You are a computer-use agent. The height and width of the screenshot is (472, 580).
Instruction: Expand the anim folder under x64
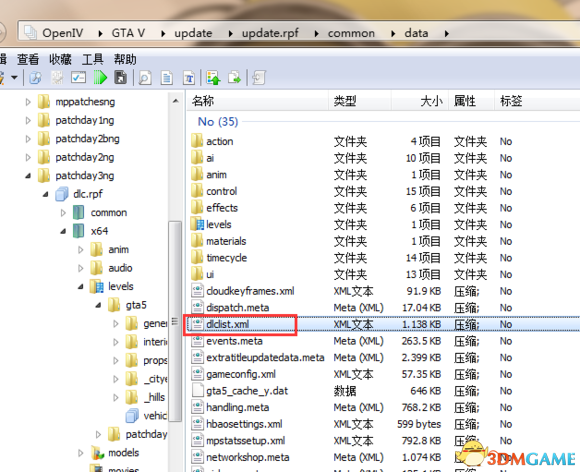click(81, 250)
